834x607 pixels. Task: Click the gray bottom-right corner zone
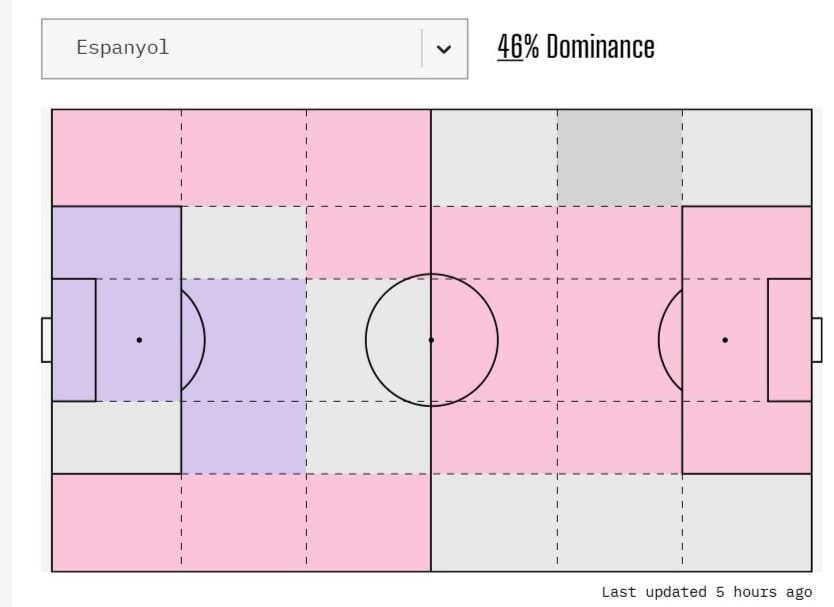pos(747,522)
